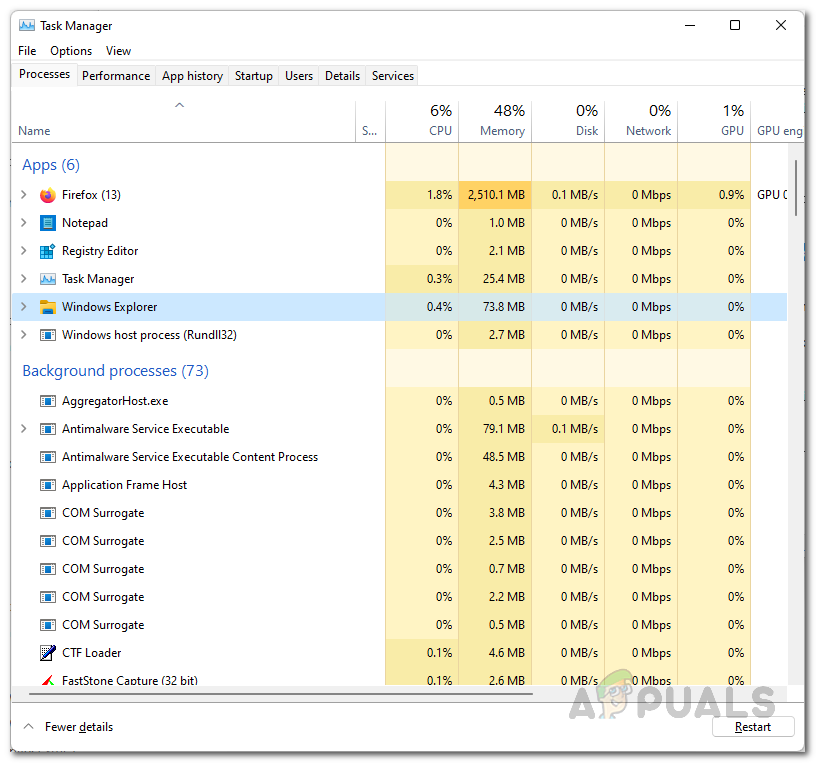Click the Status (S...) column header
The image size is (816, 763).
(x=370, y=121)
